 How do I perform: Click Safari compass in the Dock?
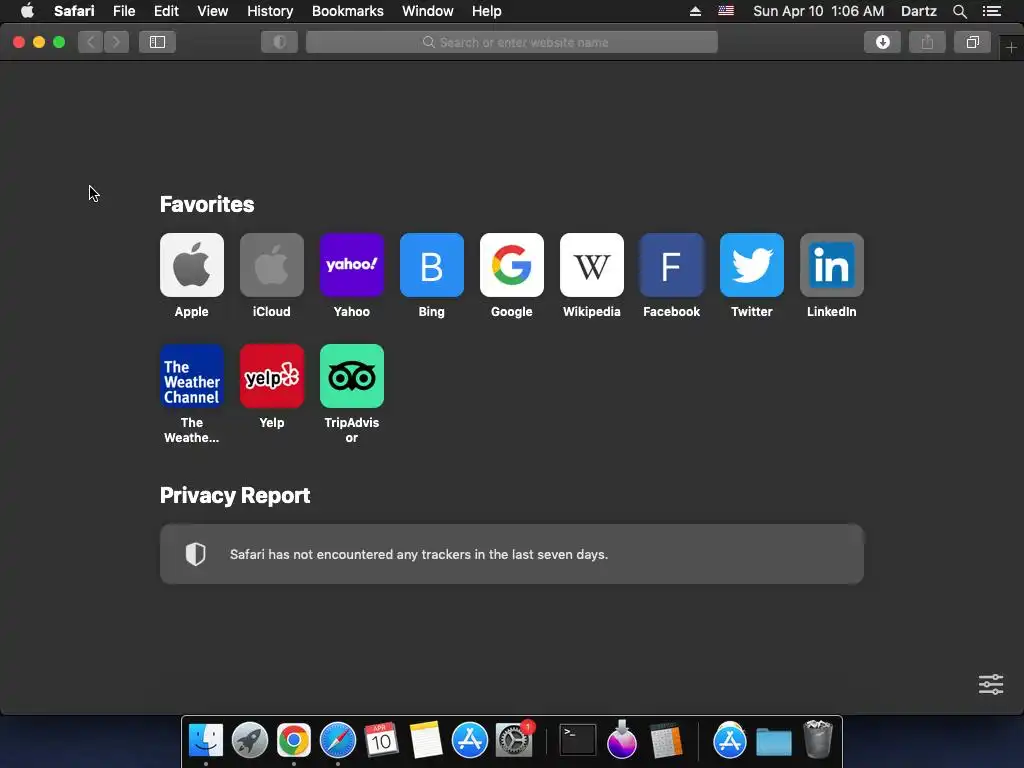tap(338, 740)
